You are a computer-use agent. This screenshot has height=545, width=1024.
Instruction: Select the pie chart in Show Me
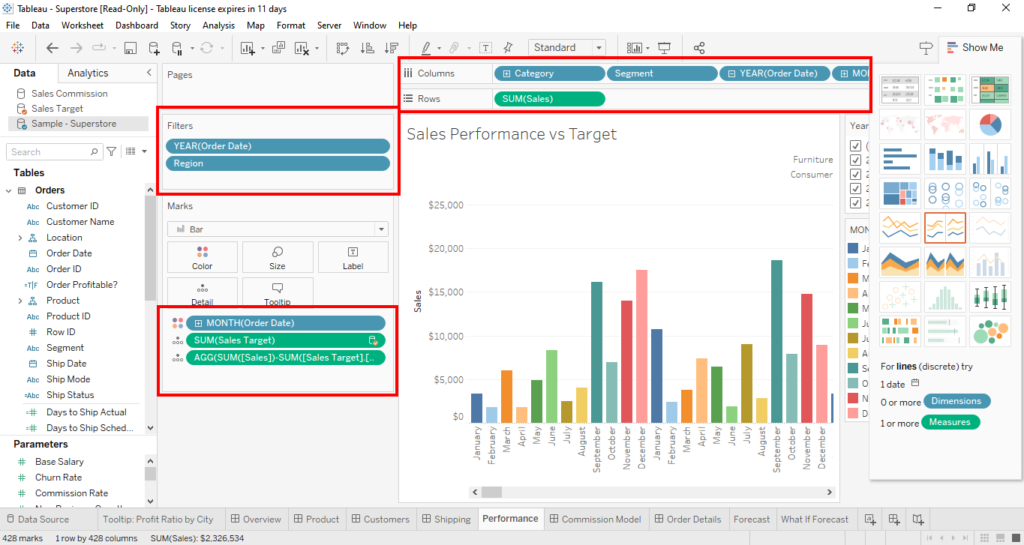click(x=989, y=124)
